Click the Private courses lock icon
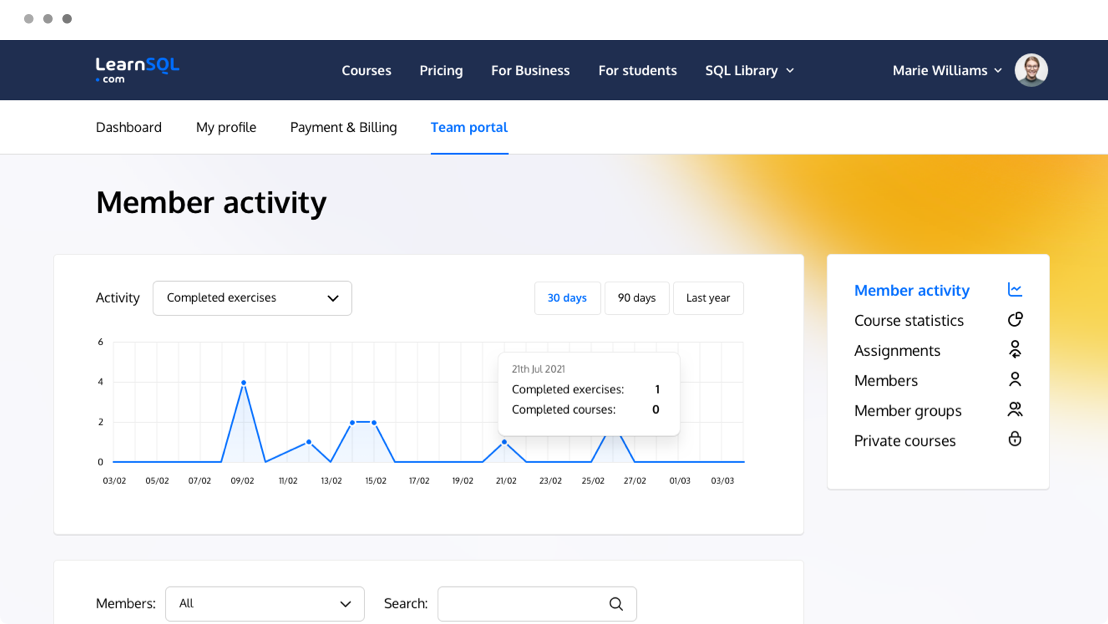The height and width of the screenshot is (624, 1108). pos(1015,440)
